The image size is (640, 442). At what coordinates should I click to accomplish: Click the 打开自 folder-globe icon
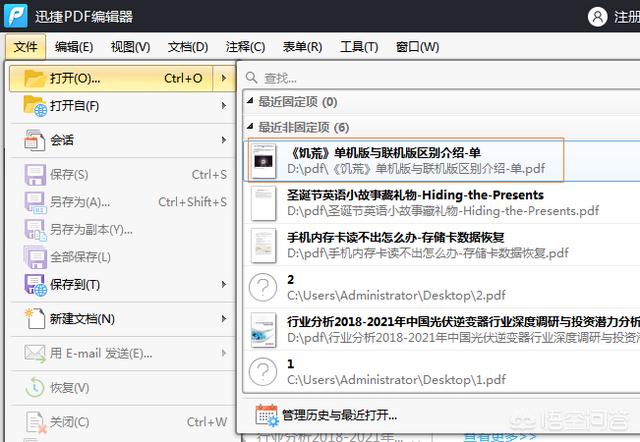pyautogui.click(x=35, y=106)
